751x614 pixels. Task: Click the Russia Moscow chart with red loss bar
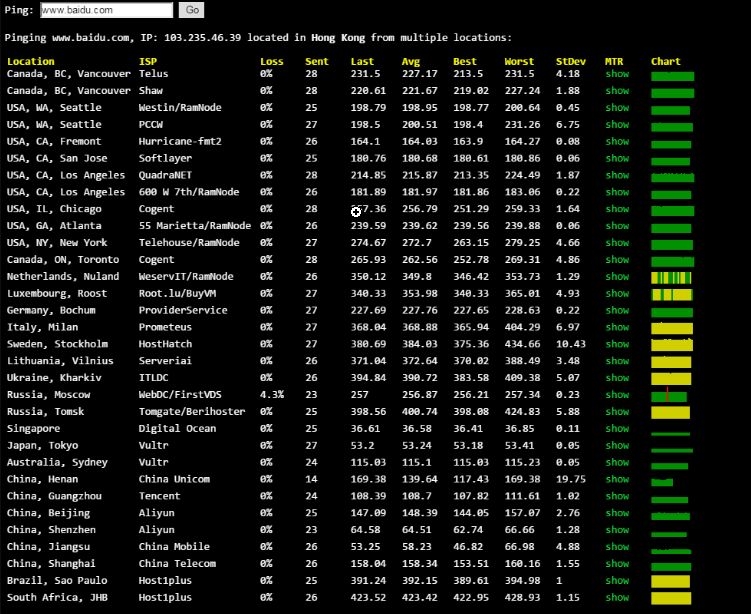(669, 395)
